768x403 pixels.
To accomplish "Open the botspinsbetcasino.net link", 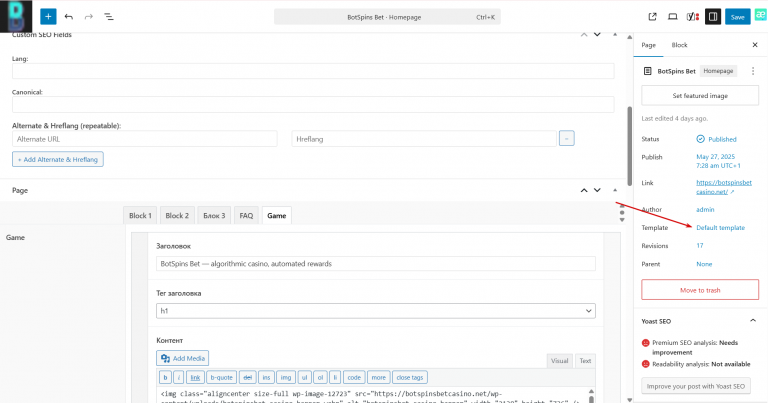I will [x=724, y=187].
